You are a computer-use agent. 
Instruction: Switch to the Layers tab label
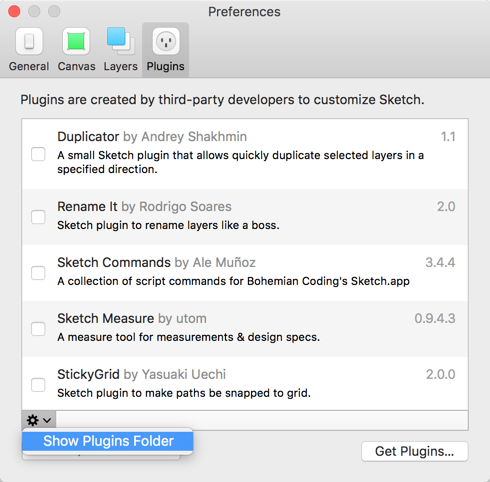coord(120,66)
